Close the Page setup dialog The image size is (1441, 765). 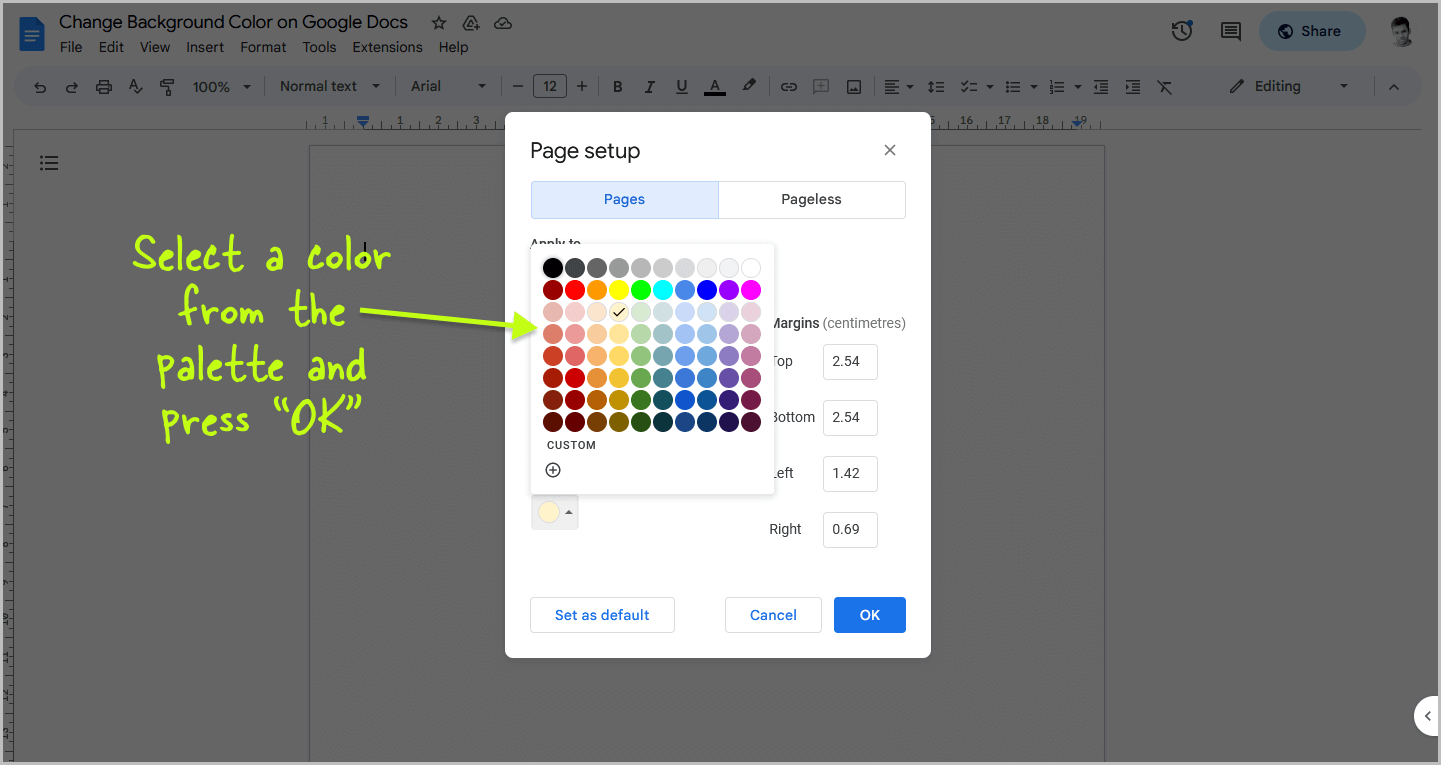[x=890, y=150]
